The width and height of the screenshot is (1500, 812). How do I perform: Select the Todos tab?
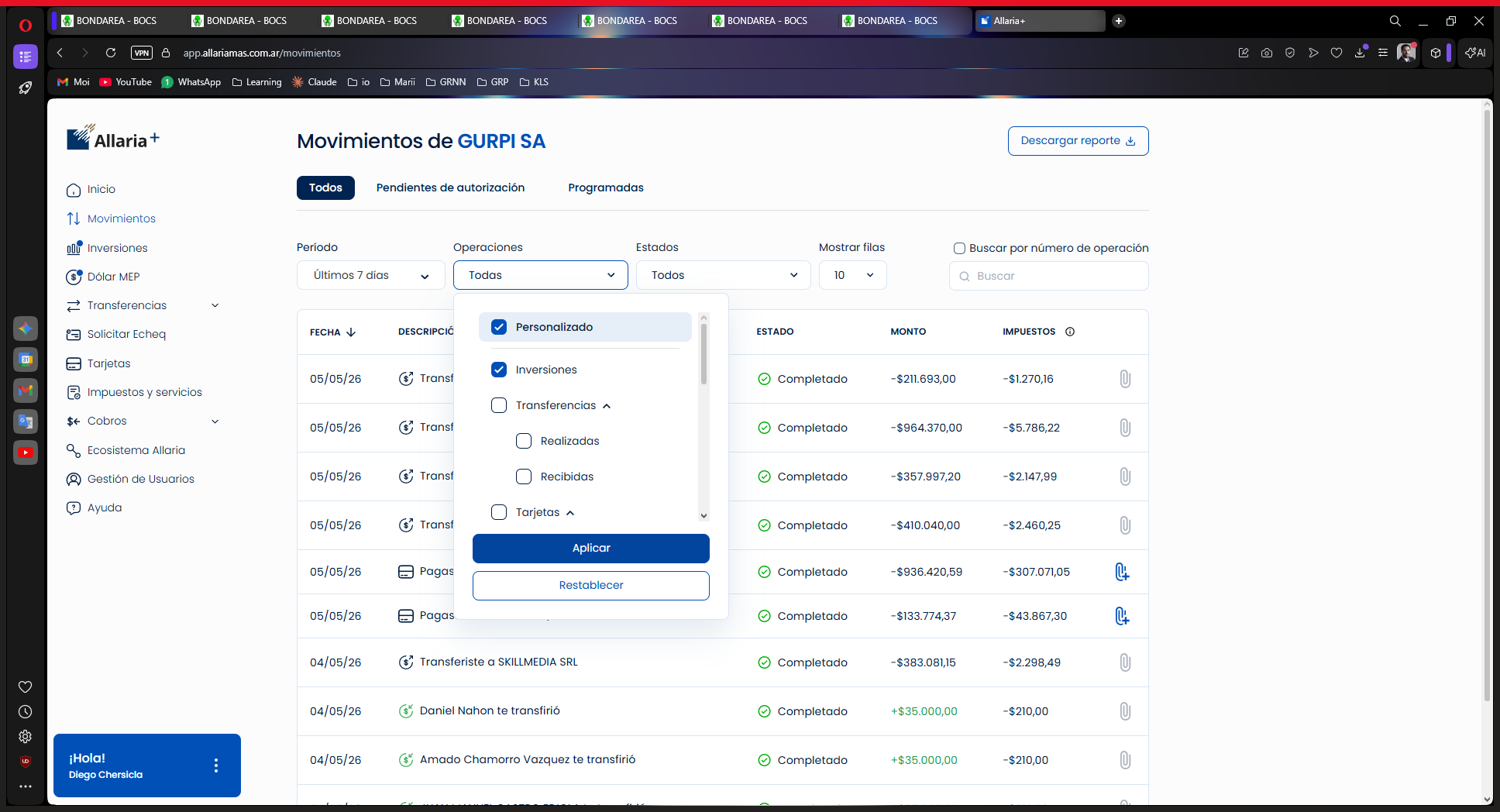point(325,188)
